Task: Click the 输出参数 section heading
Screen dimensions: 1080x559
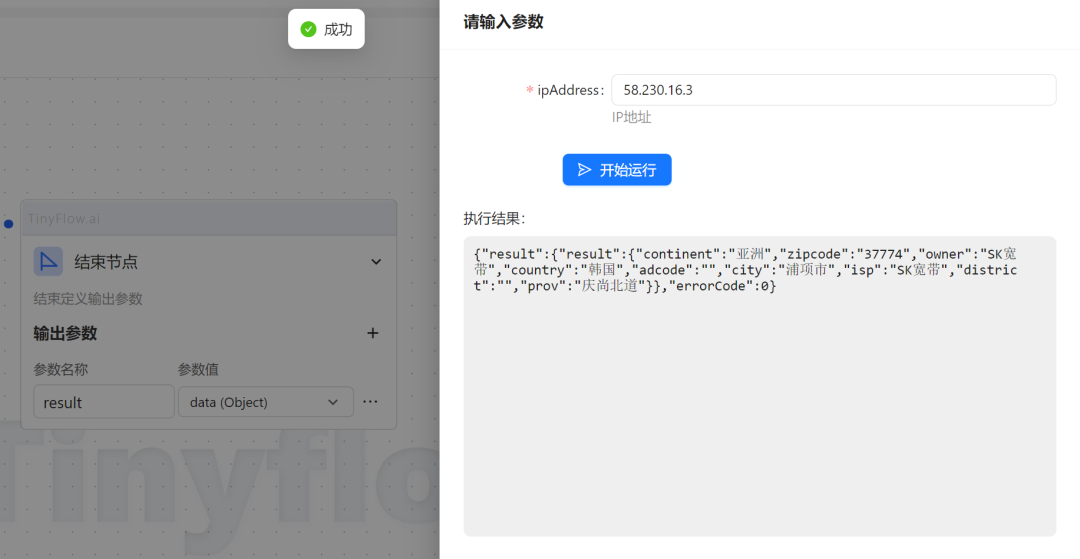Action: [x=65, y=333]
